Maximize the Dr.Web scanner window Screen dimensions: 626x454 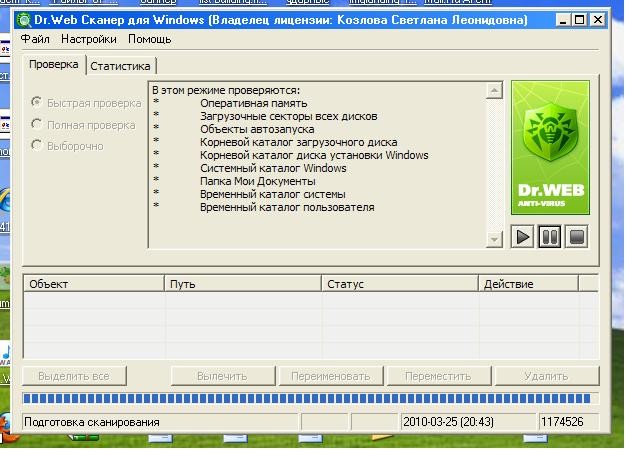pos(580,20)
